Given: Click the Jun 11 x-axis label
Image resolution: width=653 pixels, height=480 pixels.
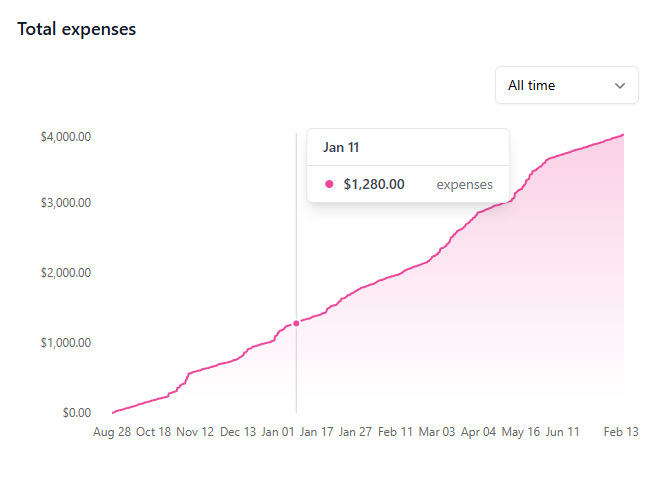Looking at the screenshot, I should coord(563,432).
